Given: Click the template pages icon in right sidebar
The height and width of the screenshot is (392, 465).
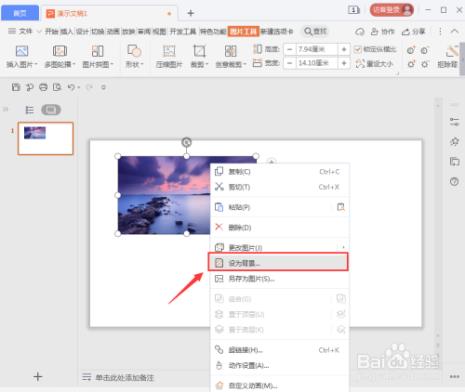Looking at the screenshot, I should pos(454,162).
